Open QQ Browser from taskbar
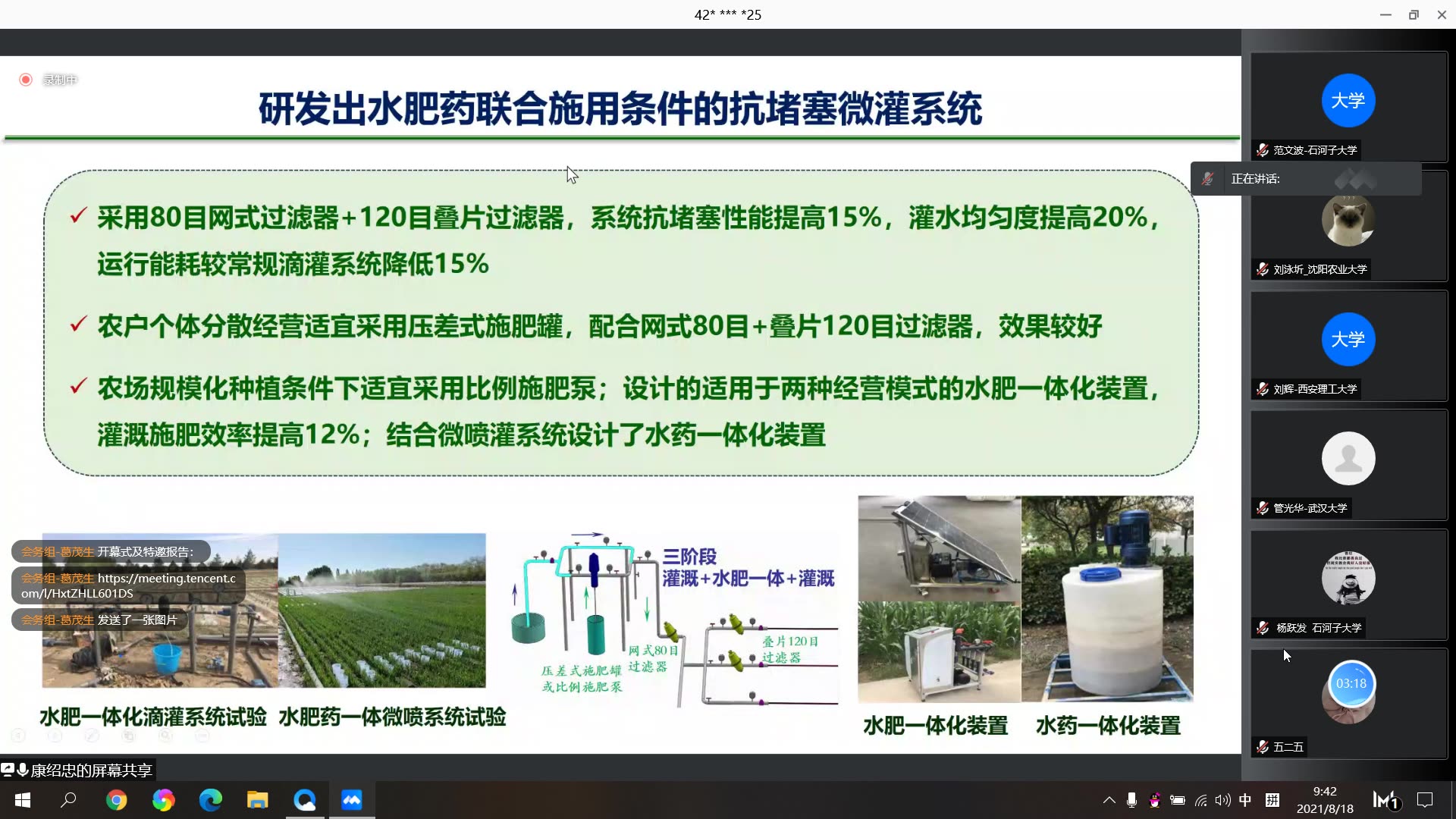Image resolution: width=1456 pixels, height=819 pixels. pos(305,800)
